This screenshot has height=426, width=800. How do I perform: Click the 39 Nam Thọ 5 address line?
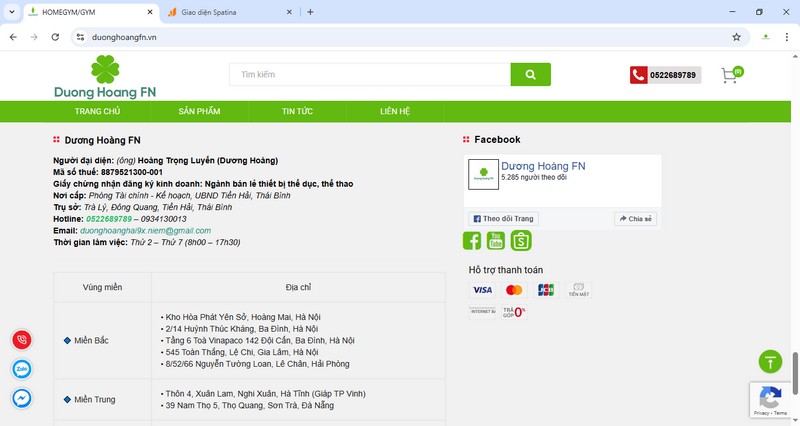[249, 405]
